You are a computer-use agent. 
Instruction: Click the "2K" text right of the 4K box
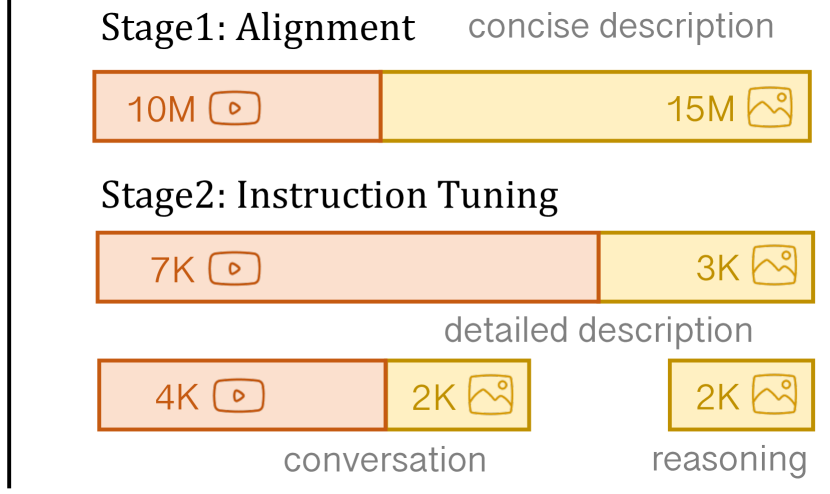434,397
